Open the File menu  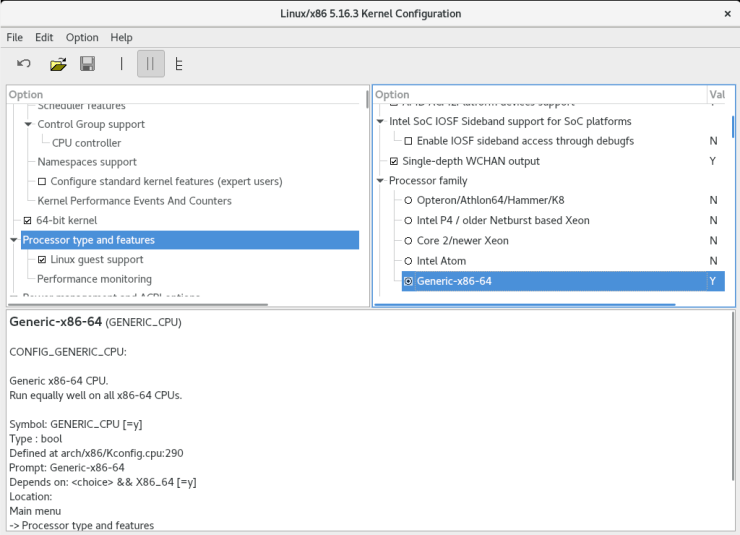tap(15, 37)
